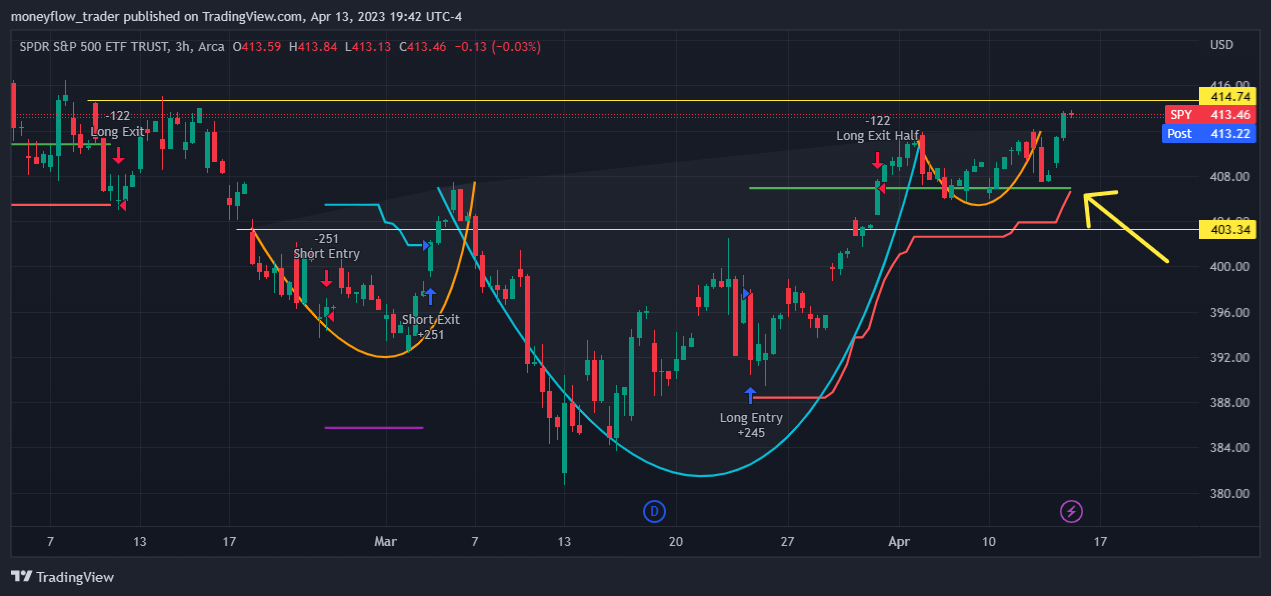Click the Long Entry +245 annotation
1271x596 pixels.
[751, 425]
